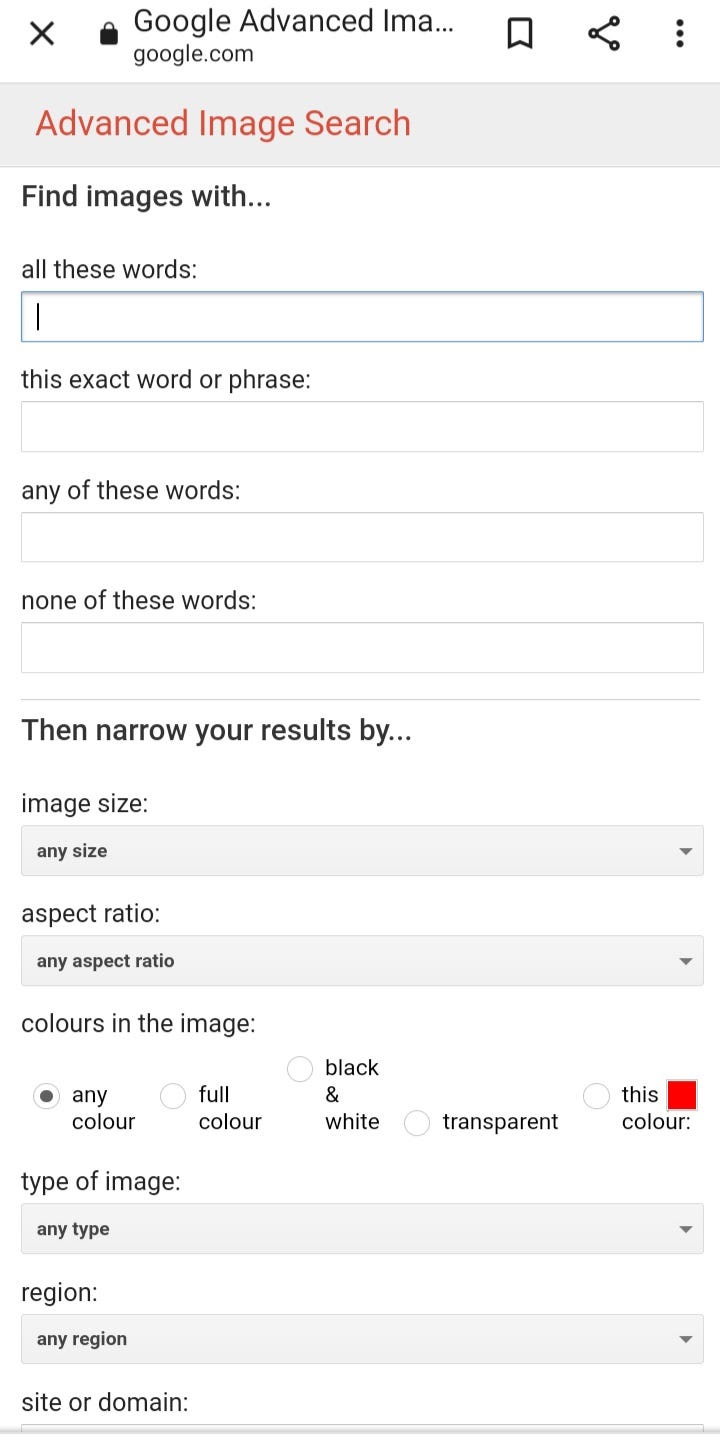Tap the padlock site security icon

pyautogui.click(x=109, y=34)
